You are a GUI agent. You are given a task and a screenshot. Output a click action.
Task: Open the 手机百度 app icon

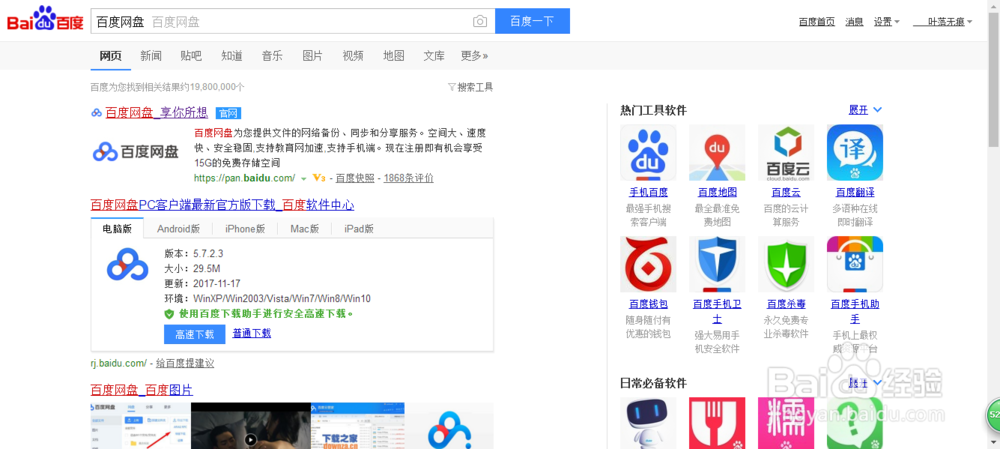tap(648, 152)
